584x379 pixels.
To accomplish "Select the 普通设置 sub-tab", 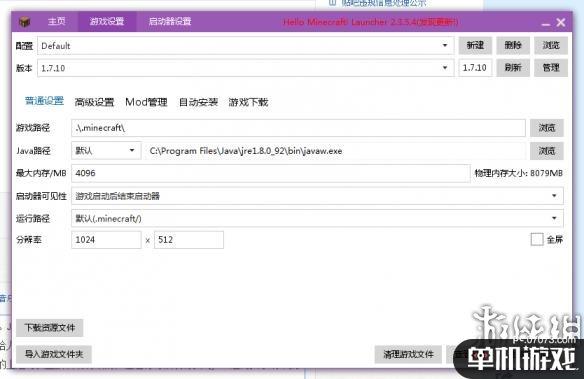I will pyautogui.click(x=44, y=101).
